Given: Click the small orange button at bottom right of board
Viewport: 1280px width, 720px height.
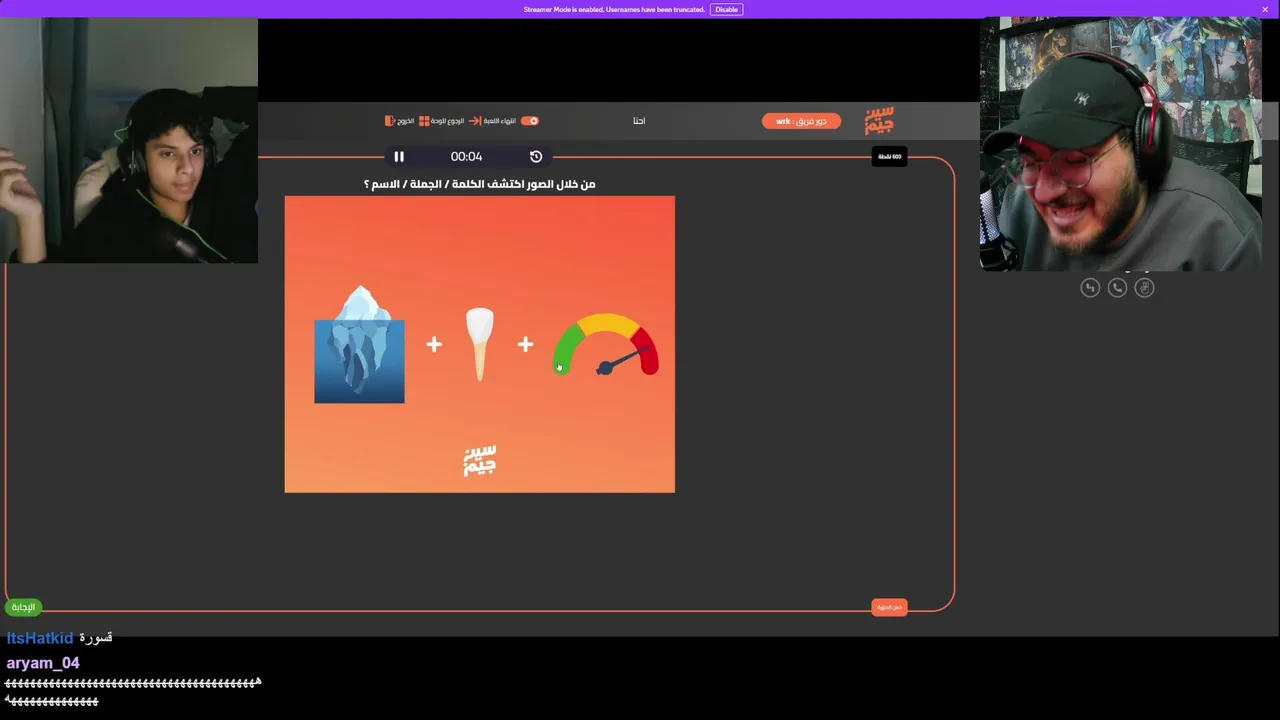Looking at the screenshot, I should pos(889,607).
